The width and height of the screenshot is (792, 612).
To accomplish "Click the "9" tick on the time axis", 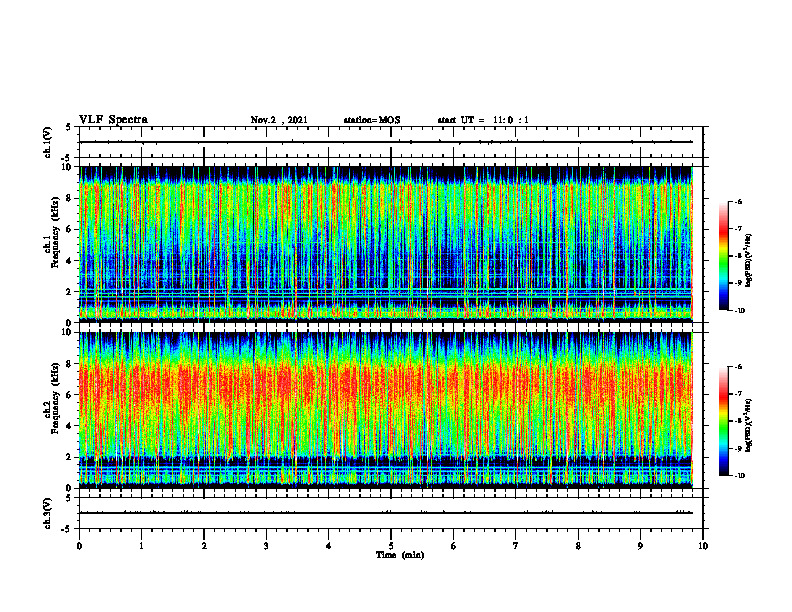I will click(640, 546).
